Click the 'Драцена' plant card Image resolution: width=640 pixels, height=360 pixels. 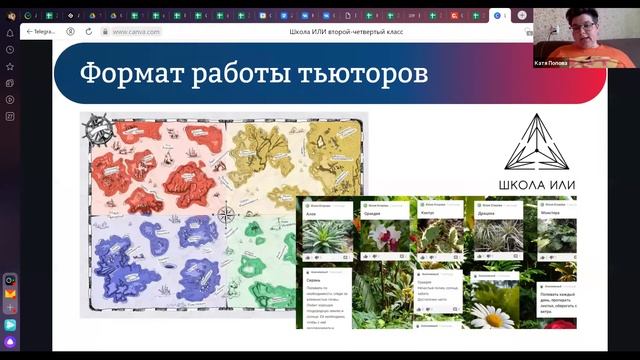click(x=499, y=231)
